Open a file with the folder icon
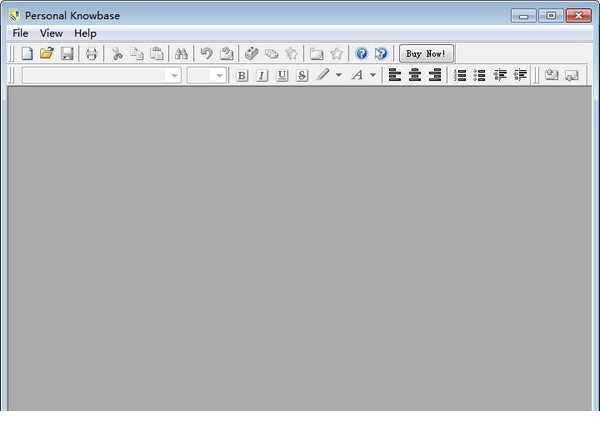Screen dimensions: 600x427 click(46, 54)
